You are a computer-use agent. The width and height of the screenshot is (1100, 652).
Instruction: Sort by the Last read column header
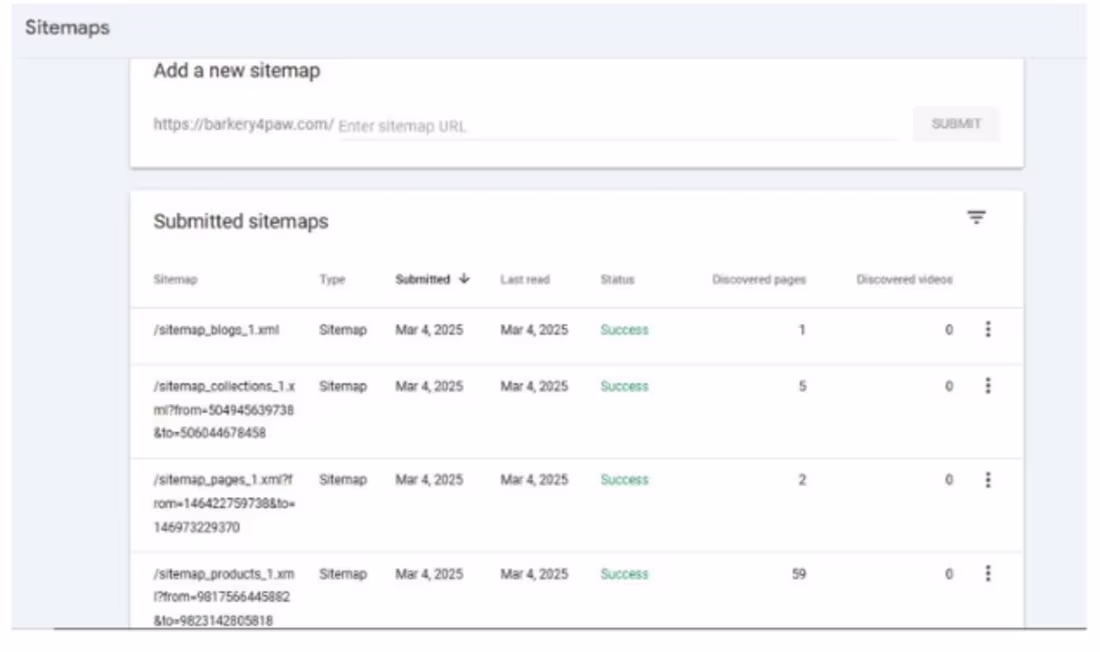525,279
